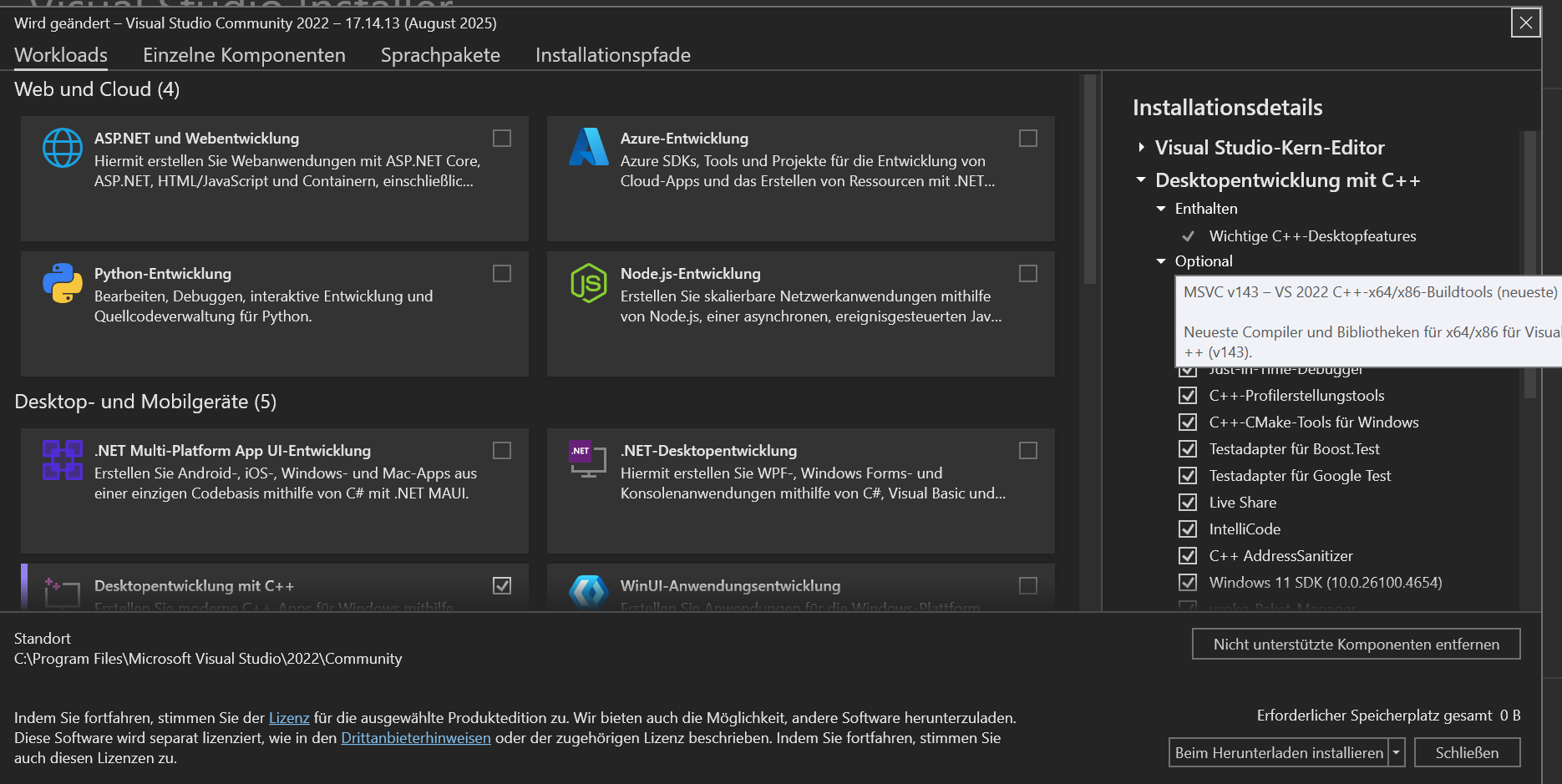Uncheck the Live Share component

point(1188,503)
